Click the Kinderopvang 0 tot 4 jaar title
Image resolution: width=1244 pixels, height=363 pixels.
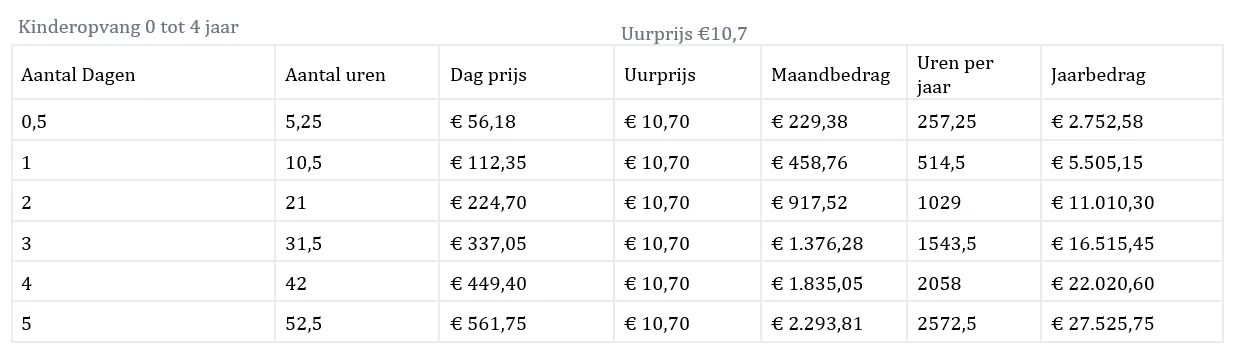128,27
